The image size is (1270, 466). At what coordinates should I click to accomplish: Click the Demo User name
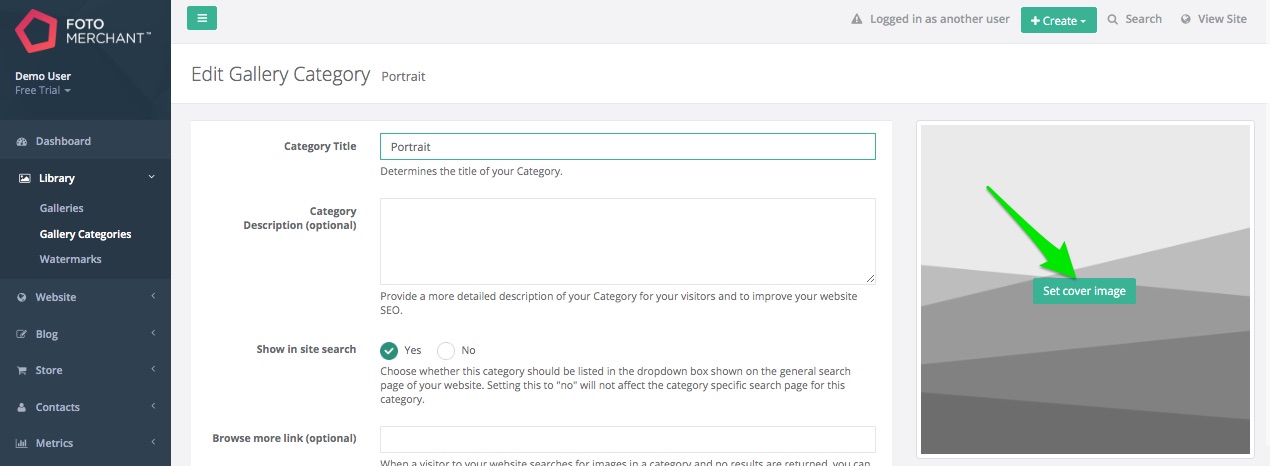pos(43,77)
